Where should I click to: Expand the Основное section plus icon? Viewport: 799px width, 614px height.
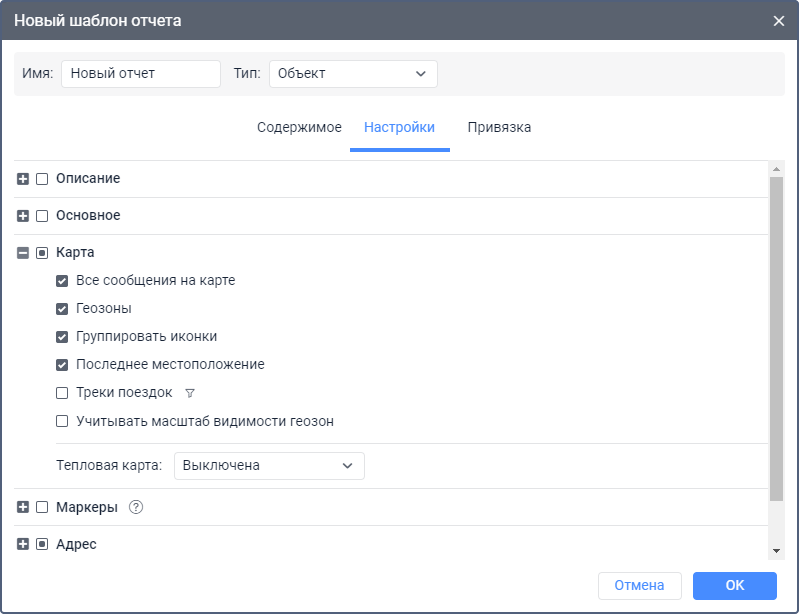click(x=23, y=216)
